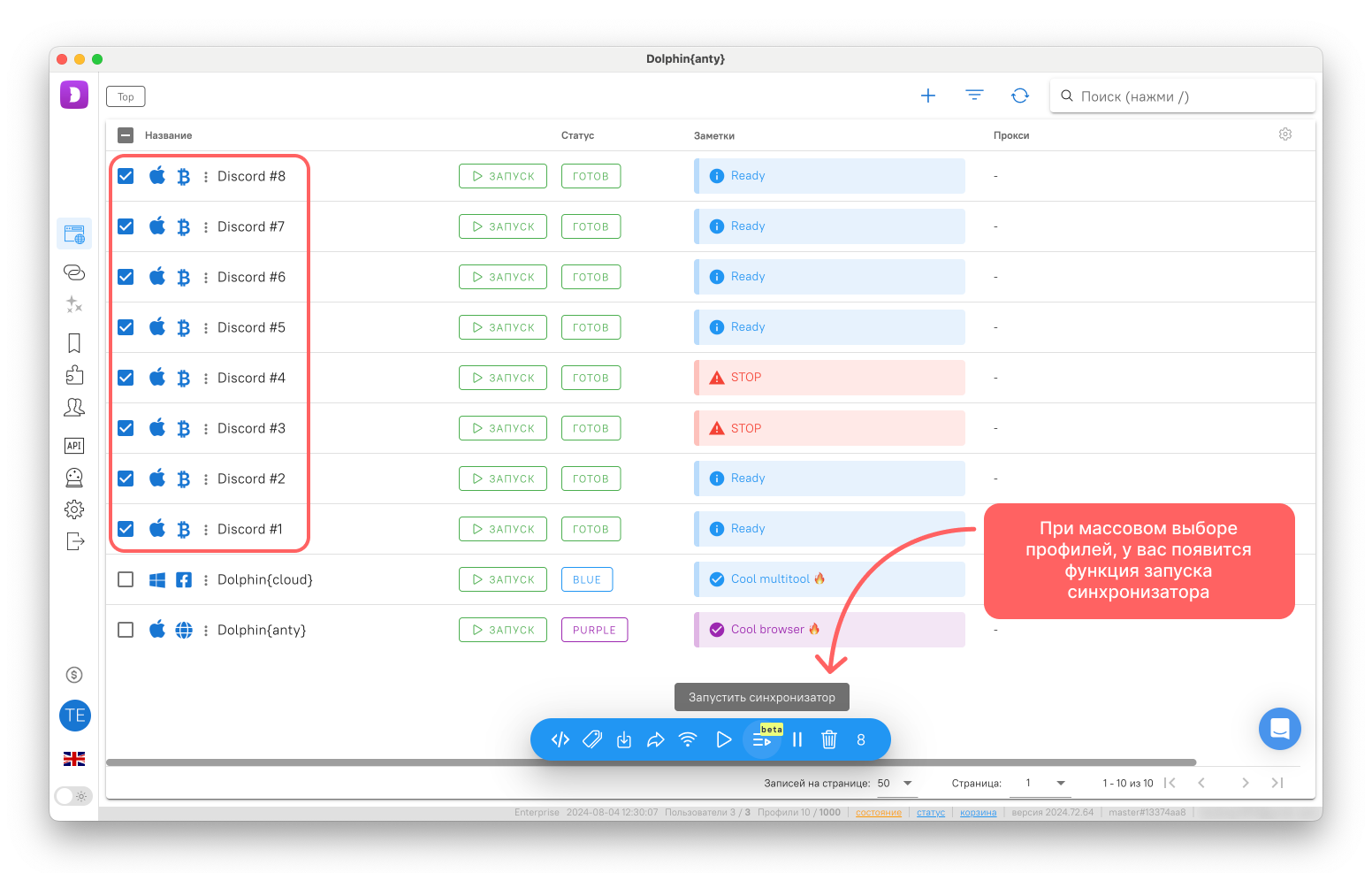
Task: Open the settings gear in sidebar
Action: pyautogui.click(x=74, y=509)
